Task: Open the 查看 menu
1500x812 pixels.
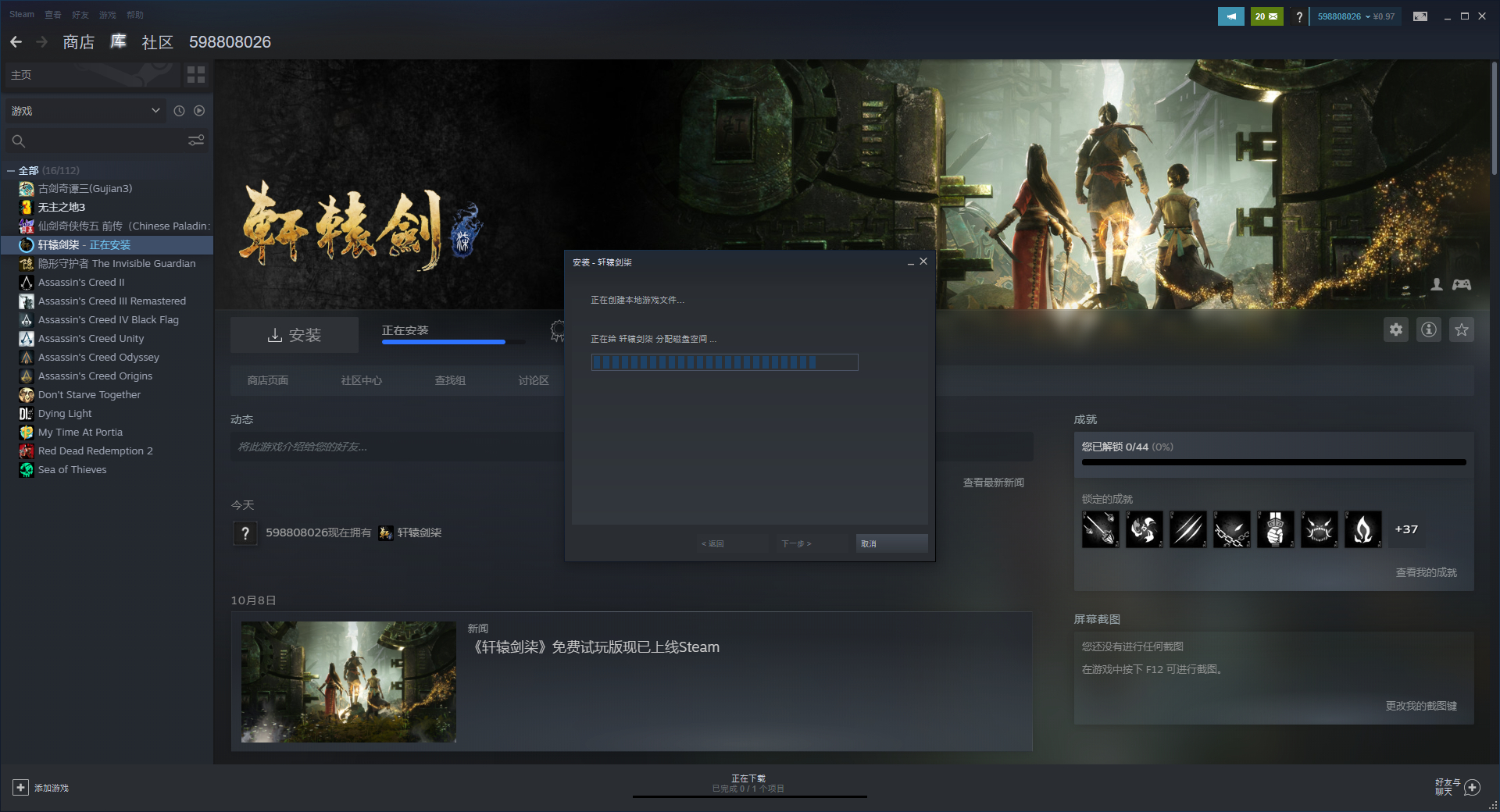Action: point(53,15)
